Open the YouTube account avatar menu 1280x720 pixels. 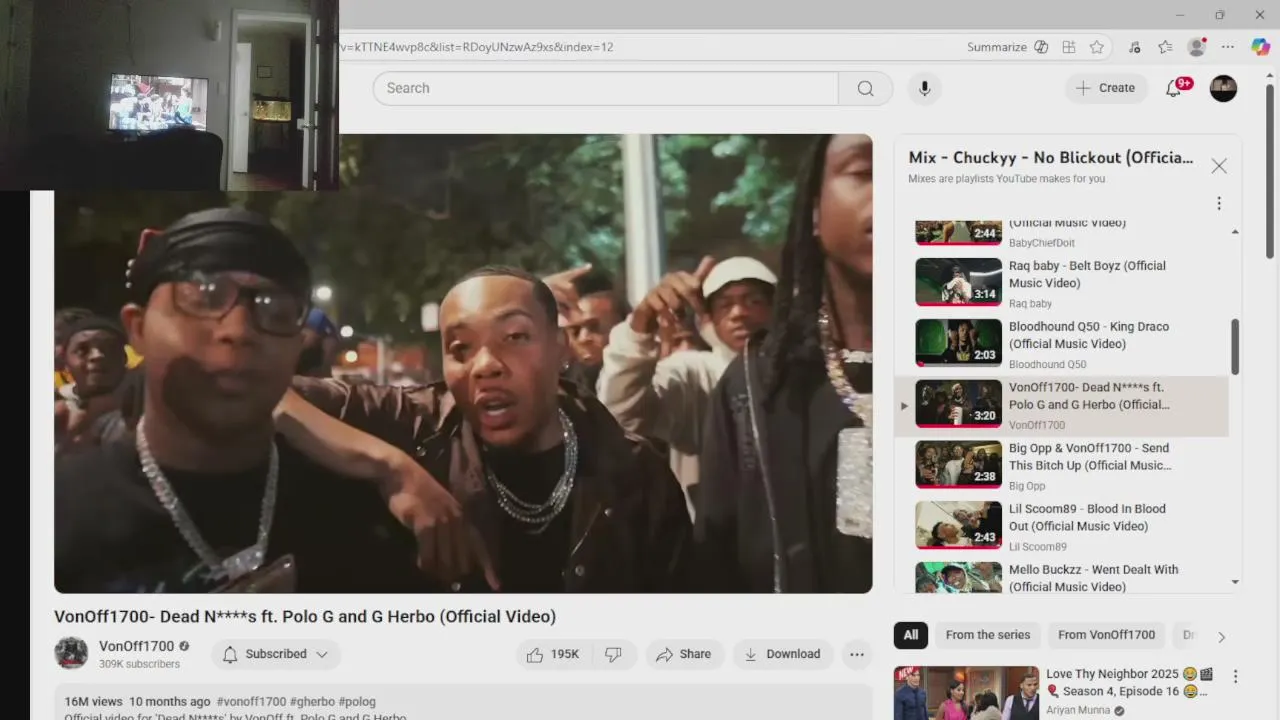coord(1223,88)
